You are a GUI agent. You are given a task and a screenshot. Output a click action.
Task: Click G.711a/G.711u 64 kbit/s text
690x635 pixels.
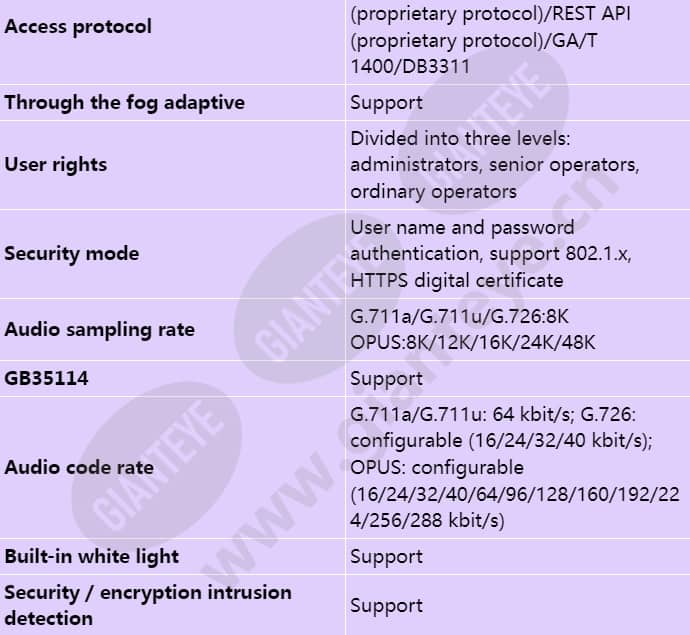pyautogui.click(x=462, y=414)
